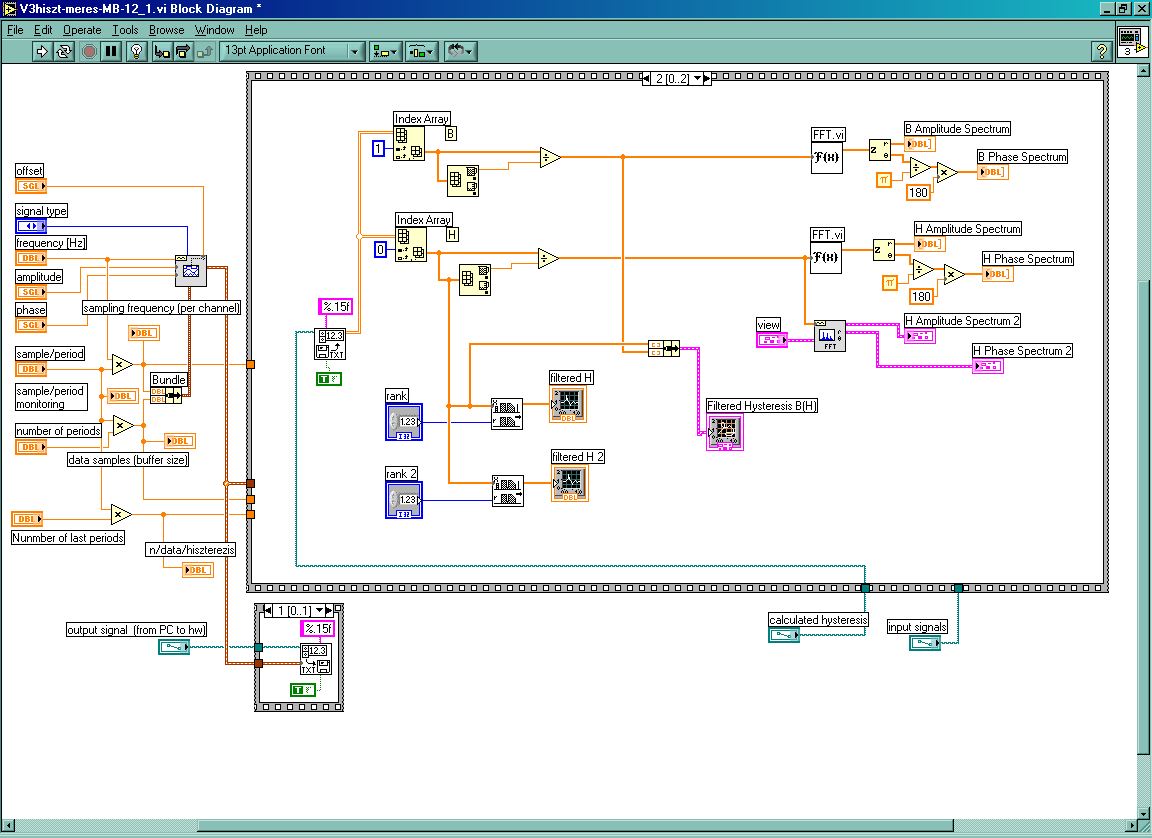The image size is (1152, 838).
Task: Select the Build Array node before Filtered Hysteresis
Action: pos(664,348)
